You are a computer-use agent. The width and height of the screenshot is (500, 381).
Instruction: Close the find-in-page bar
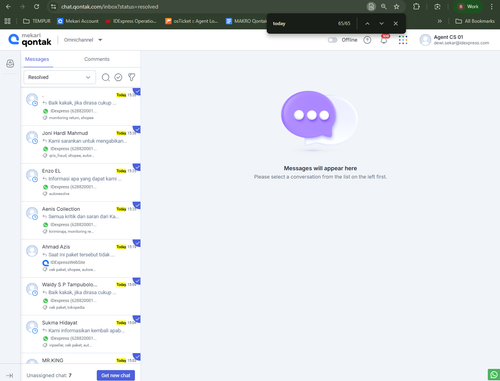(x=396, y=24)
